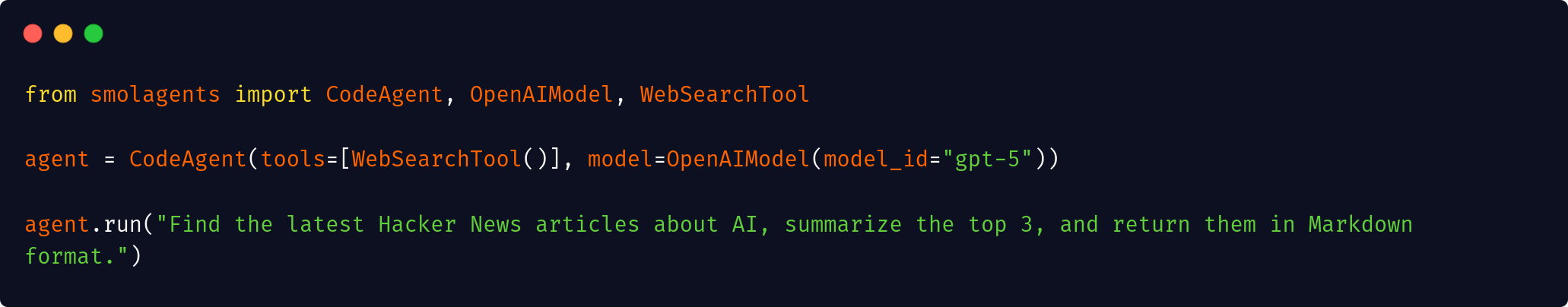
Task: Click the "model_id" parameter name
Action: 875,159
